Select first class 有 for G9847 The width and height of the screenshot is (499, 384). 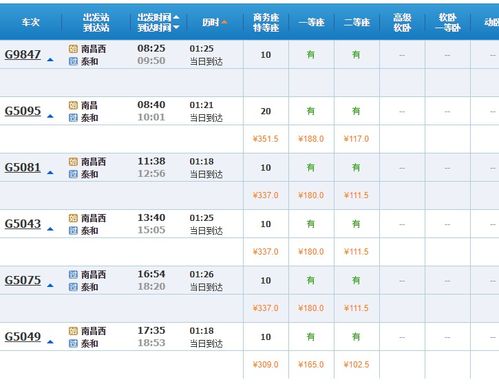[x=311, y=55]
